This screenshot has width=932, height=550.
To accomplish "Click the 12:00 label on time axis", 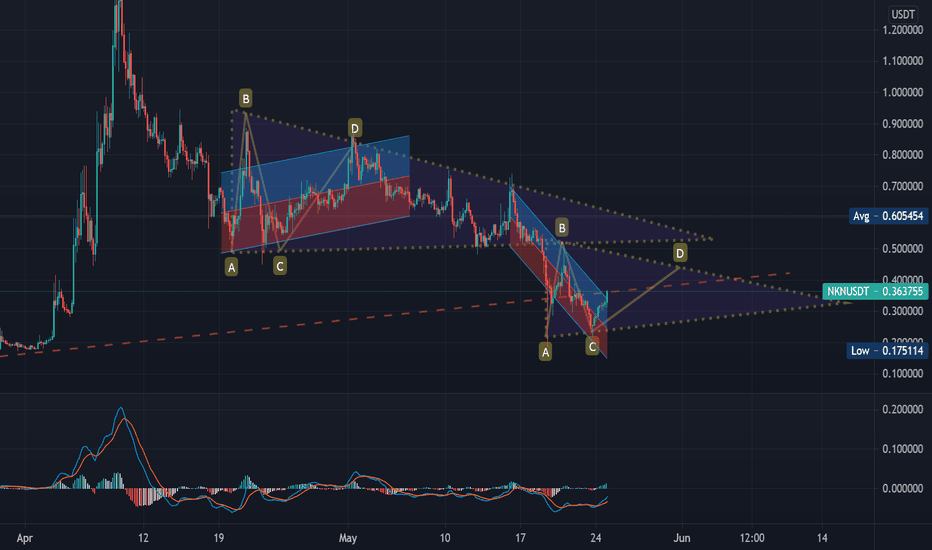I will pos(752,538).
